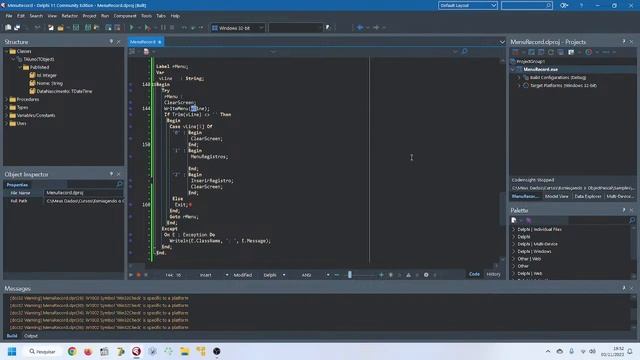
Task: Click the Windows Start button
Action: (12, 351)
